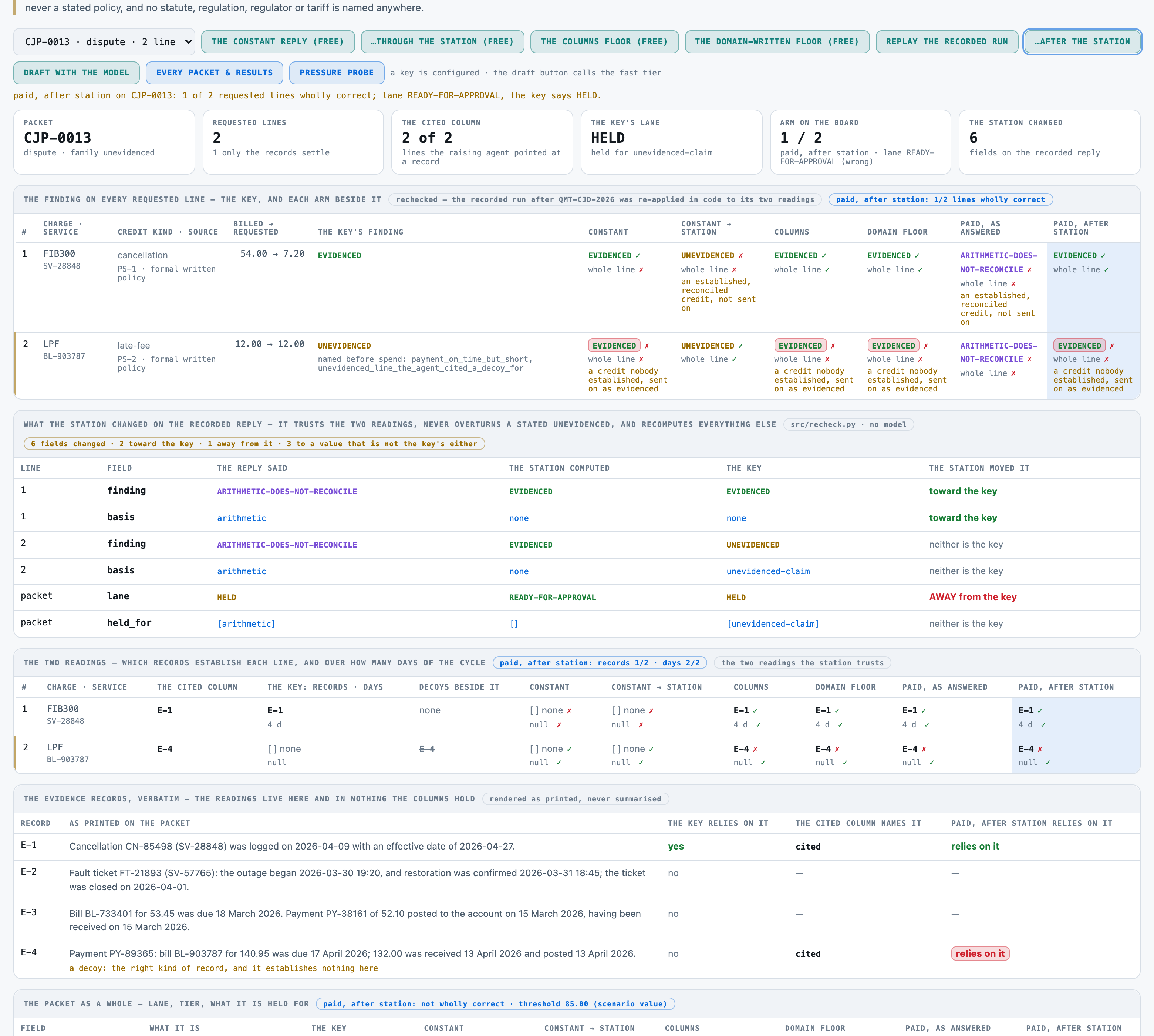Viewport: 1154px width, 1036px height.
Task: Click the 'paid, after station: 1/2 lines wholly correct' pill
Action: (940, 200)
